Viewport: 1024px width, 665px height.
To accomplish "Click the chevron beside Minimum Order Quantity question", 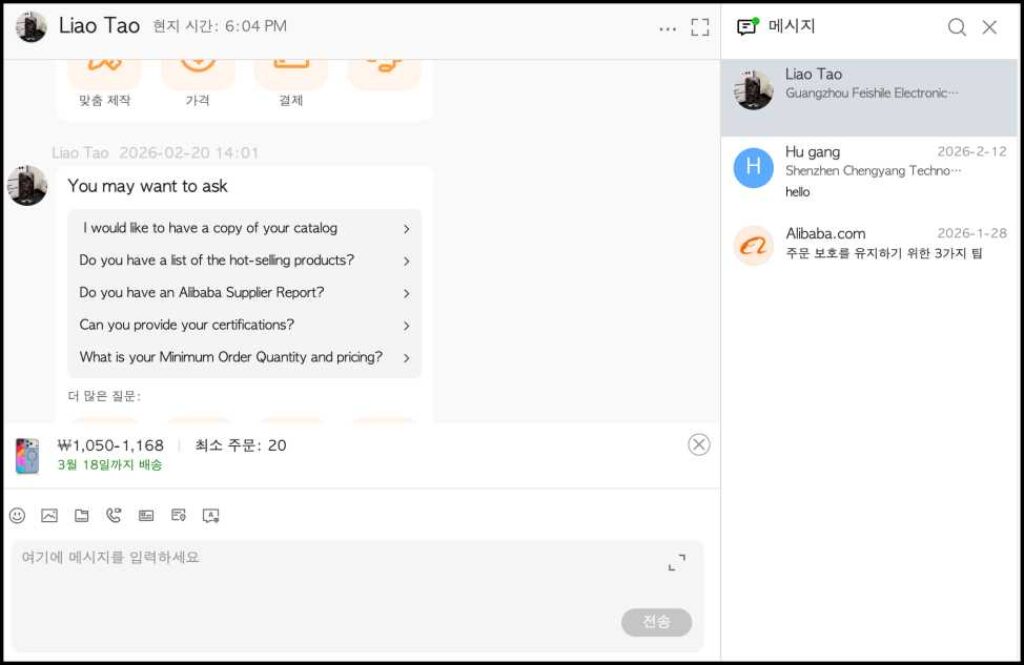I will [x=406, y=358].
